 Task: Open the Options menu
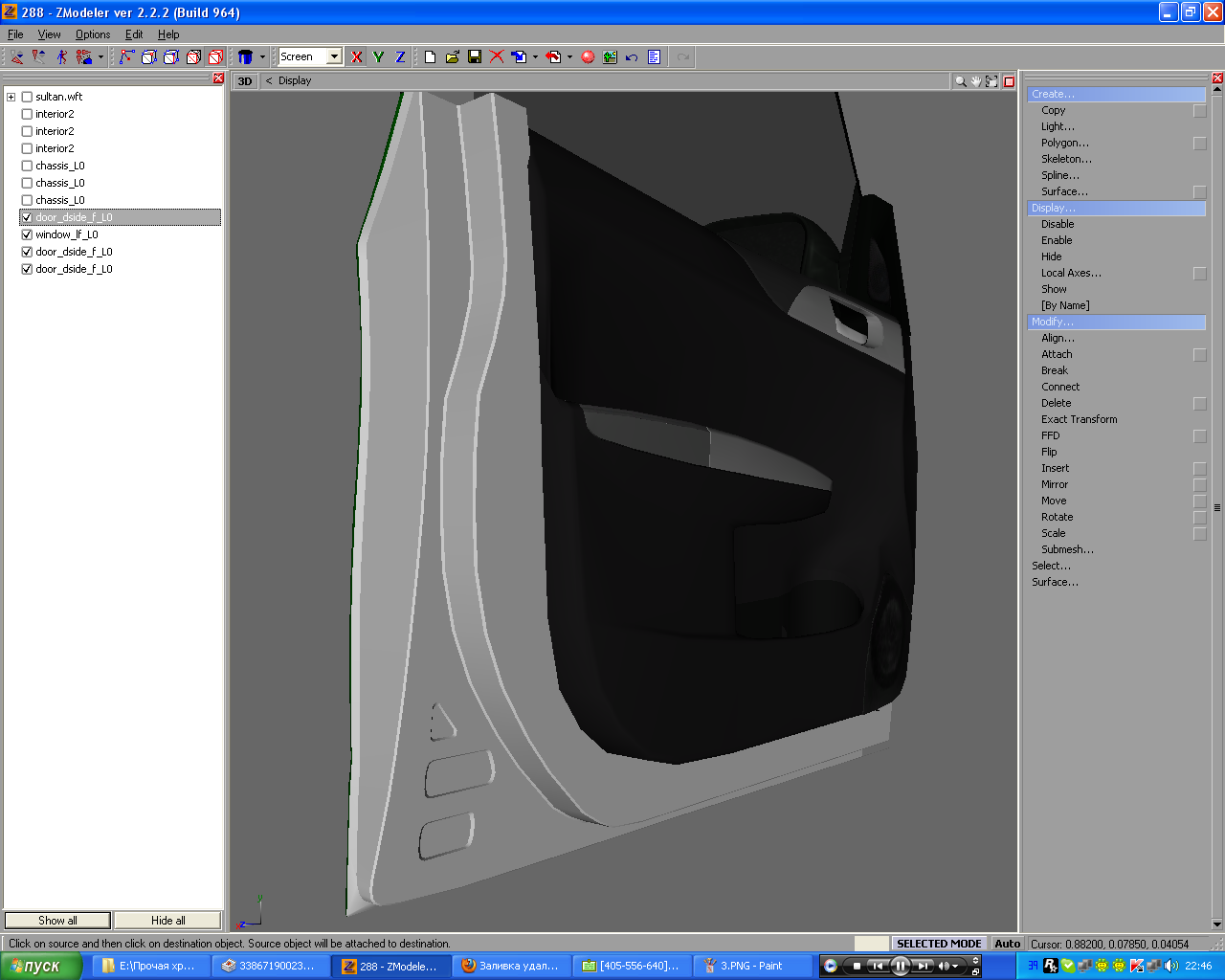pos(93,34)
